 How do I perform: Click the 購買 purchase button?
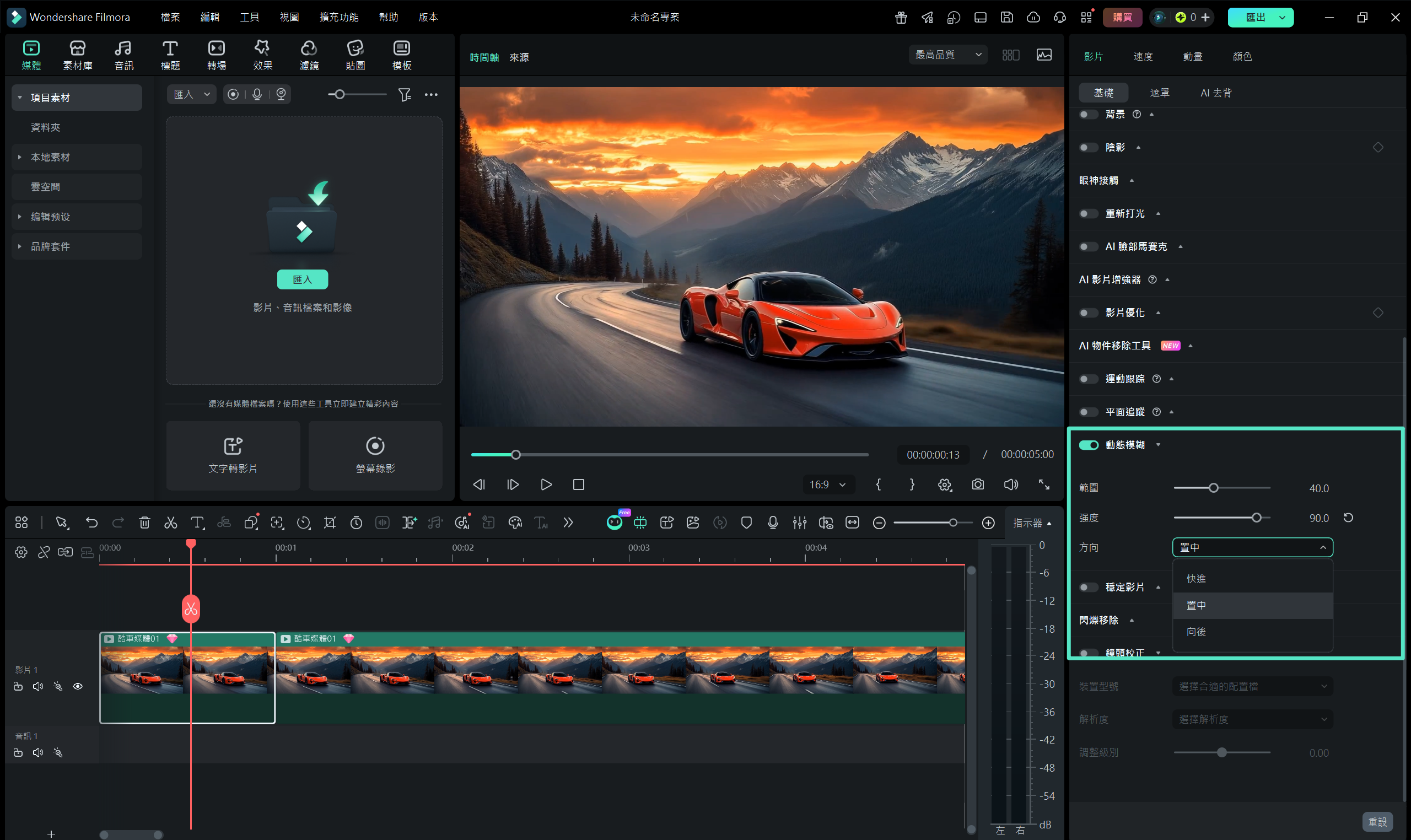[x=1122, y=17]
